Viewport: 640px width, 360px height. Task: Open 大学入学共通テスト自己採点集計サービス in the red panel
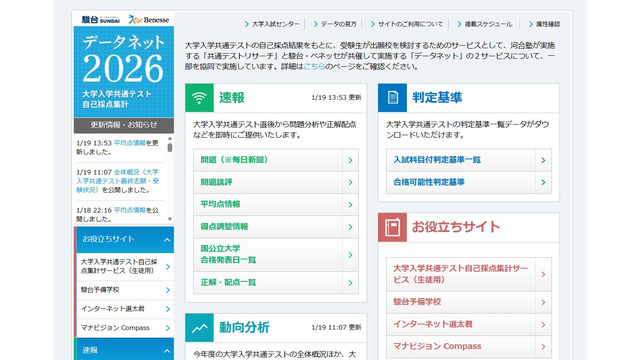point(469,274)
